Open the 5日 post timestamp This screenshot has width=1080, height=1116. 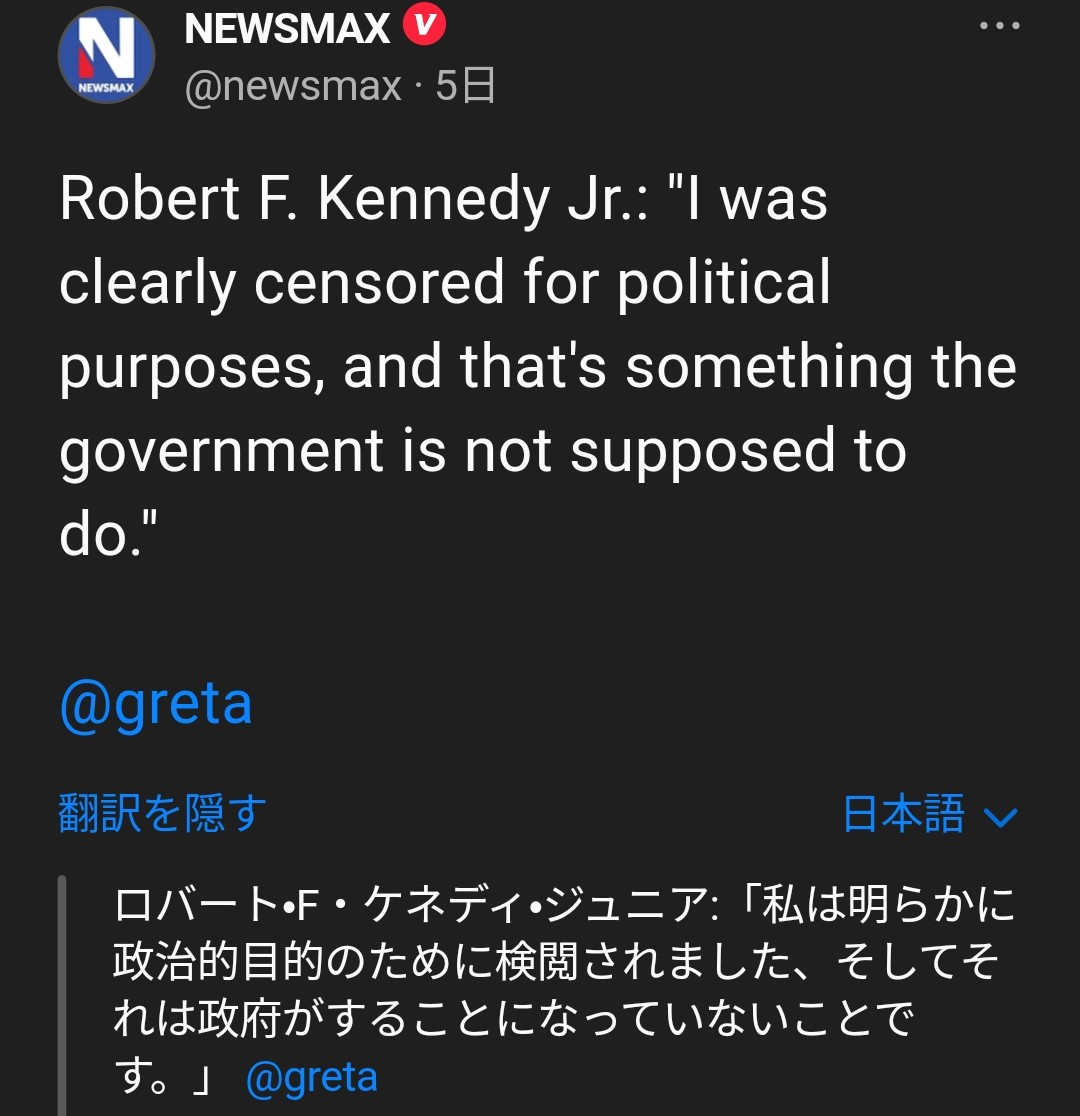tap(466, 85)
